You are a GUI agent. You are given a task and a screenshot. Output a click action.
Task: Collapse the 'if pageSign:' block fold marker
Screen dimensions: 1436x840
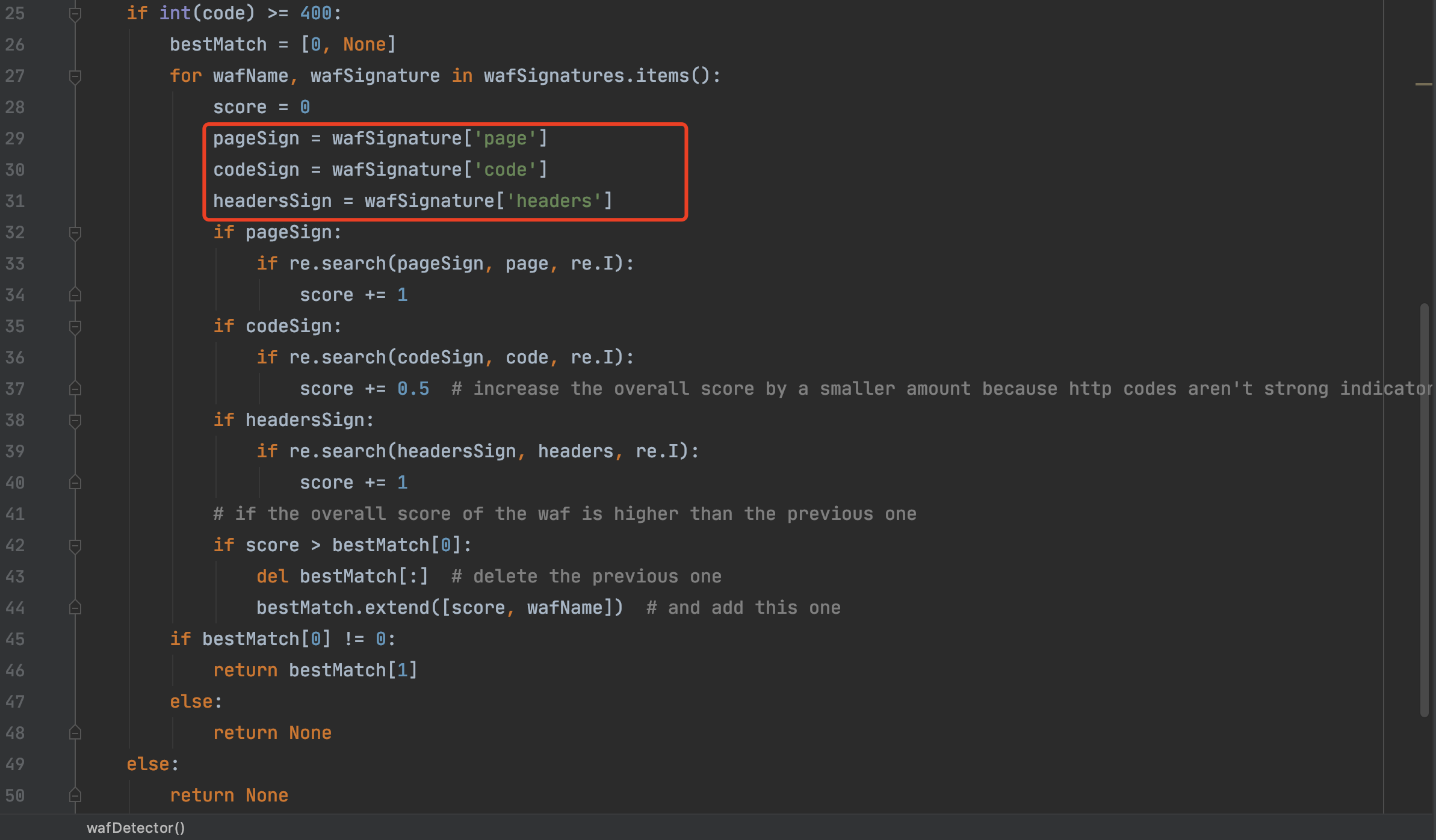pos(75,233)
